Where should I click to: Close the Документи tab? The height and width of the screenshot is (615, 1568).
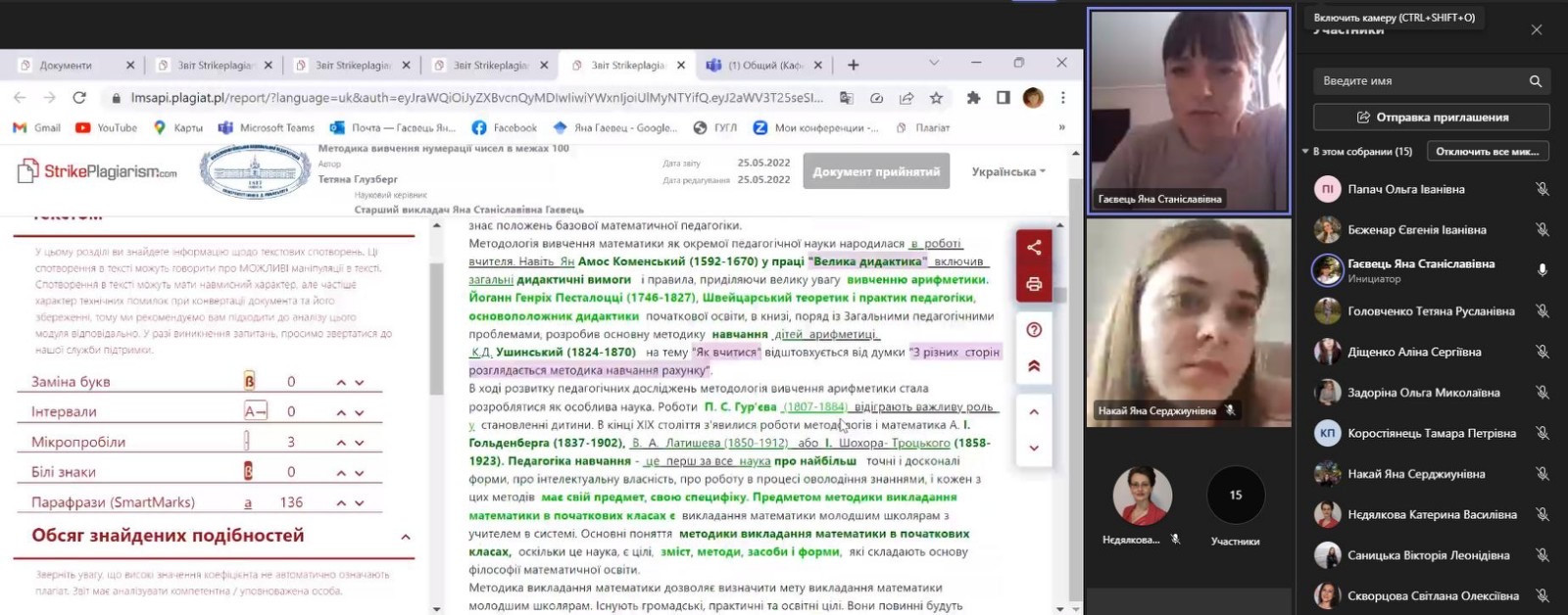coord(129,66)
